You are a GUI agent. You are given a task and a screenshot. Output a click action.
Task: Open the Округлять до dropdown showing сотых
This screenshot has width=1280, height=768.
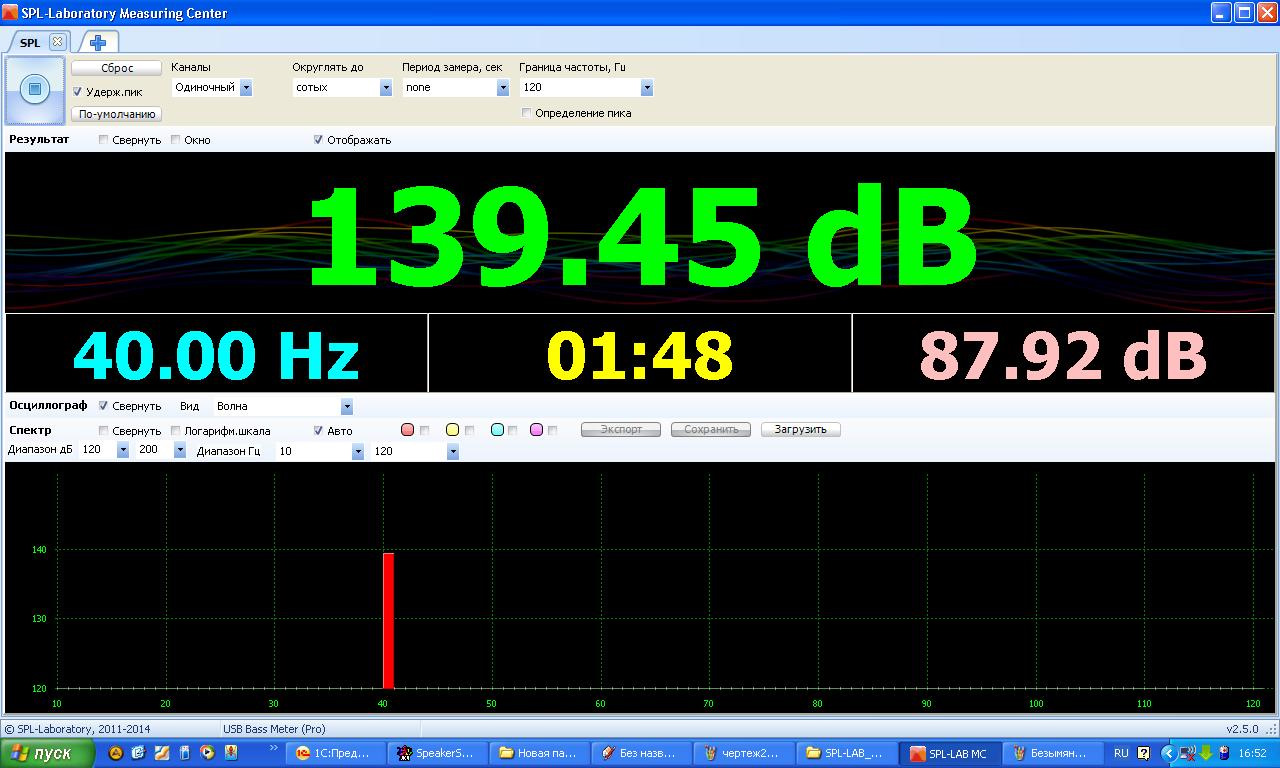coord(342,87)
